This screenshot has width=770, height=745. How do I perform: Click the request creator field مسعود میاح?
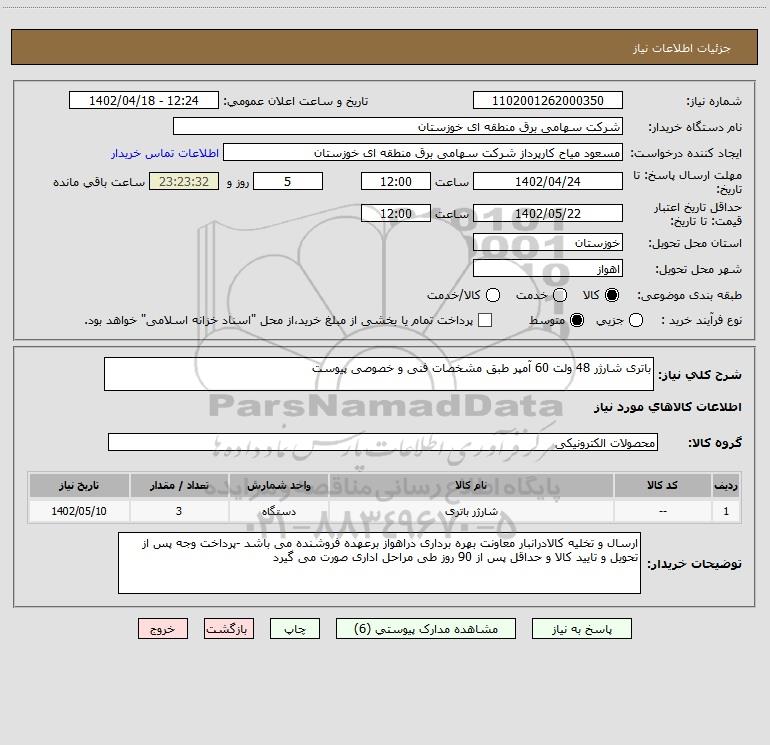423,153
